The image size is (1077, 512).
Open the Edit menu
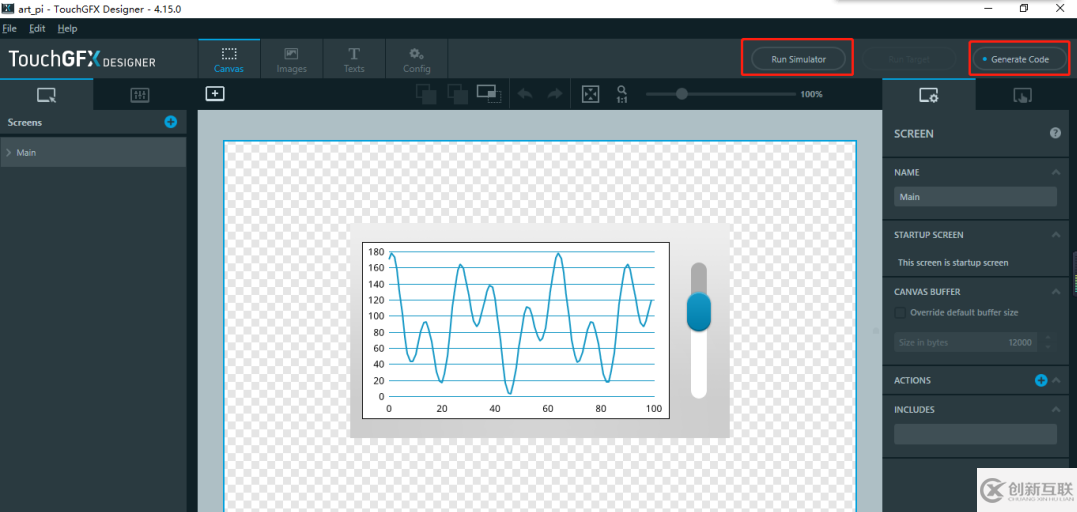(37, 29)
